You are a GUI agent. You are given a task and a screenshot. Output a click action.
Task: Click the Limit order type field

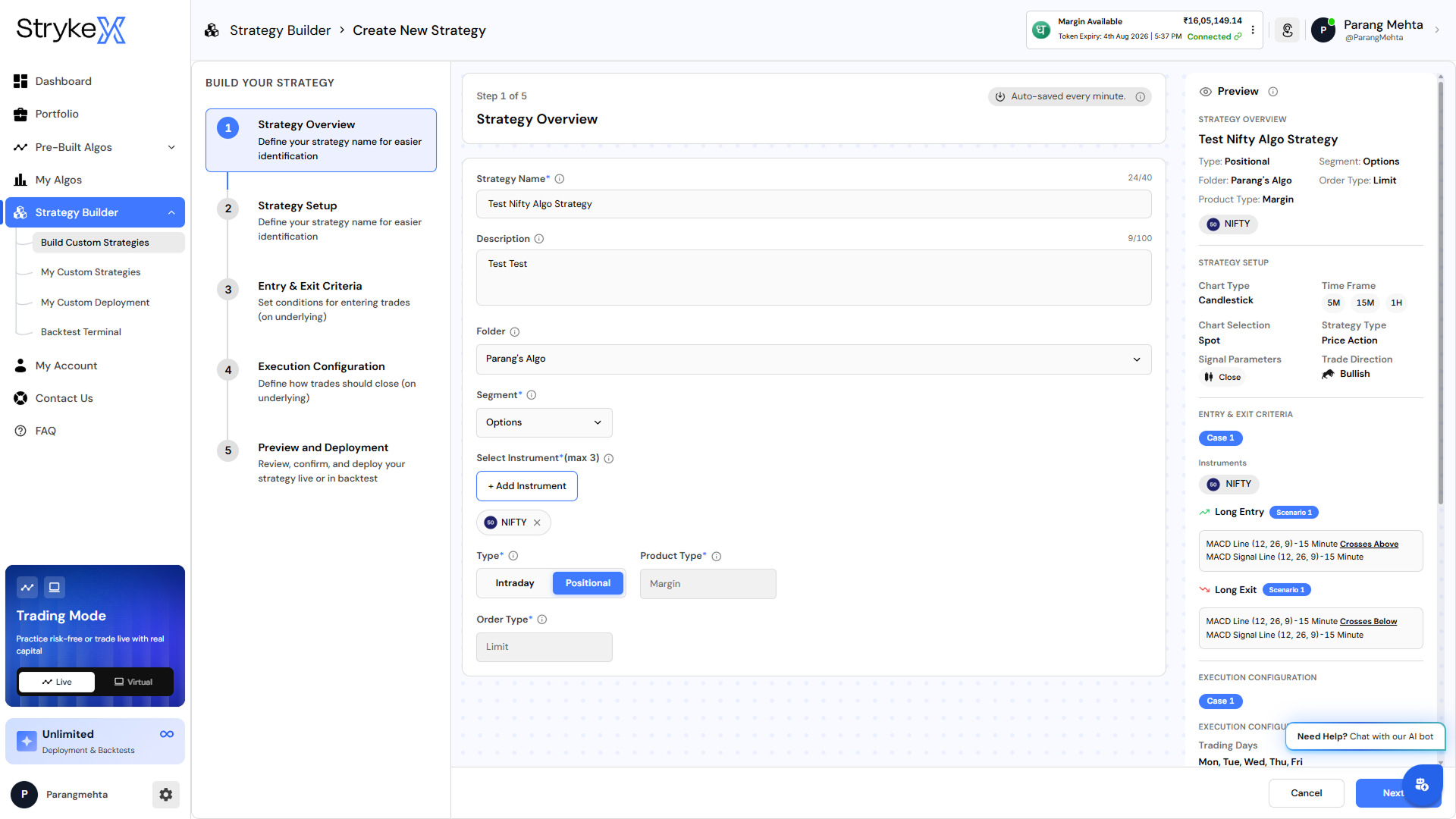(x=544, y=647)
